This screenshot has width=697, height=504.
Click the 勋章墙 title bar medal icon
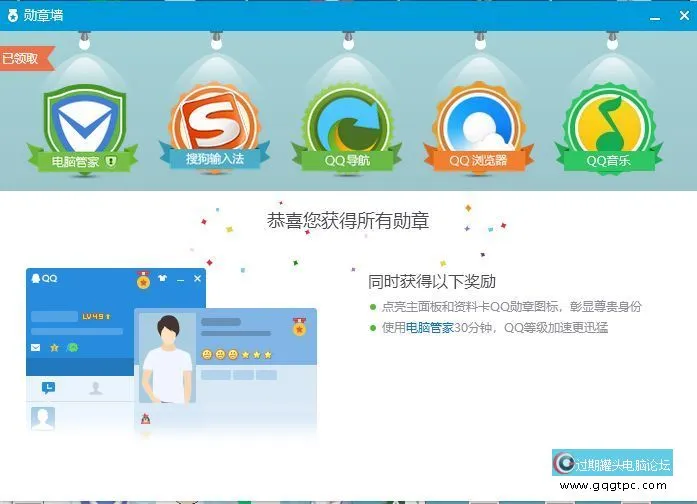point(13,16)
